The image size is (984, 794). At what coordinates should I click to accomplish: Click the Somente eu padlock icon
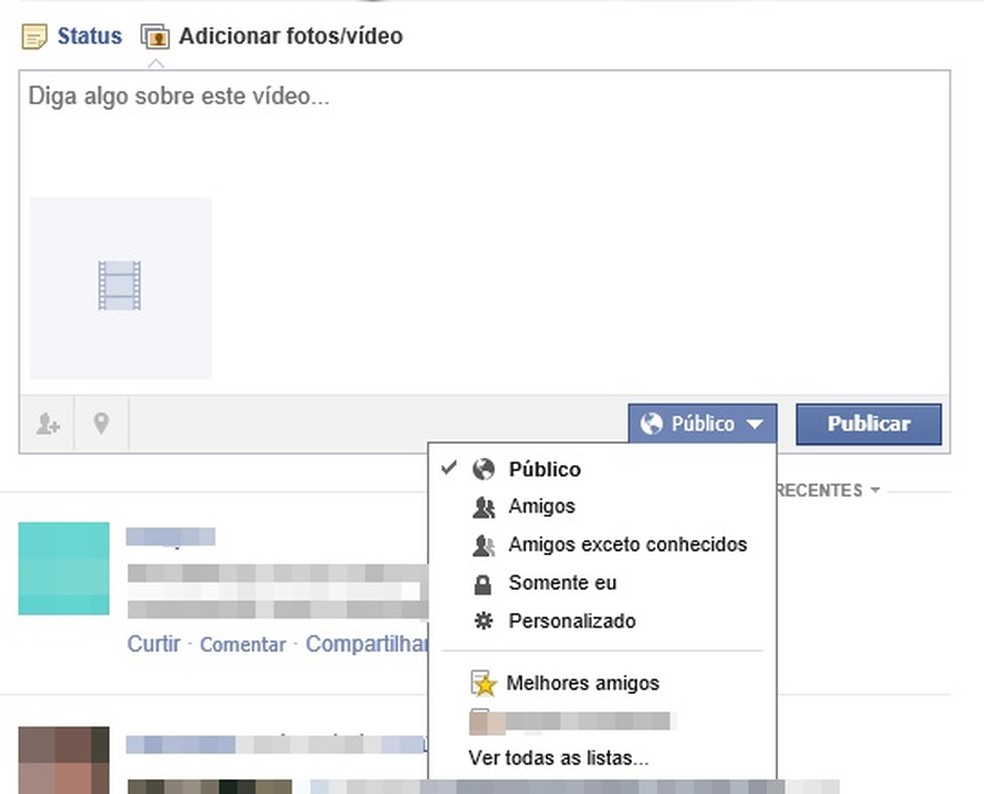coord(484,583)
